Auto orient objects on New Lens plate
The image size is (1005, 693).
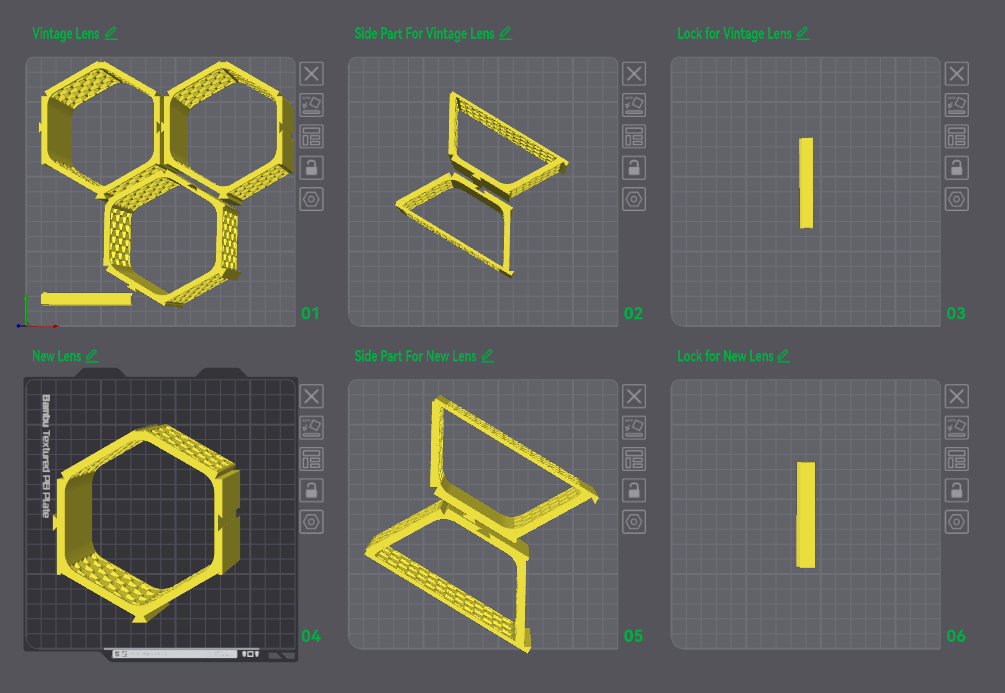311,428
